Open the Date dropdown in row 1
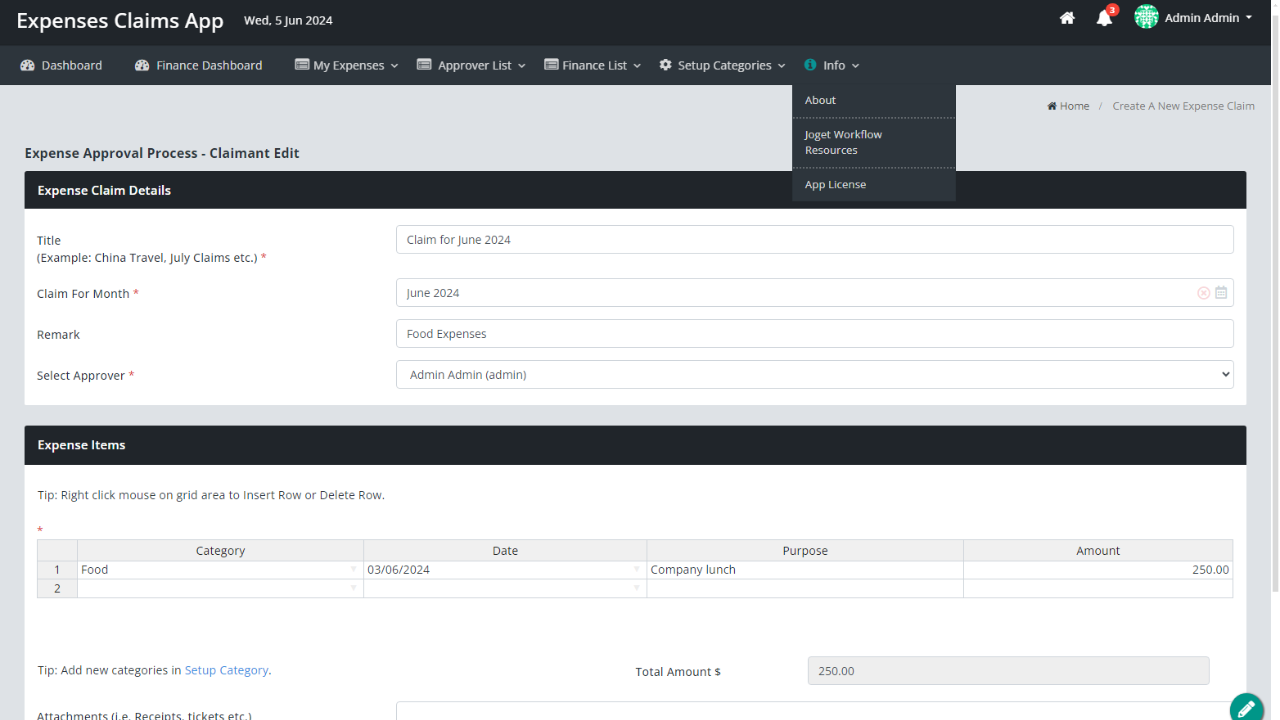This screenshot has height=720, width=1280. pyautogui.click(x=637, y=570)
